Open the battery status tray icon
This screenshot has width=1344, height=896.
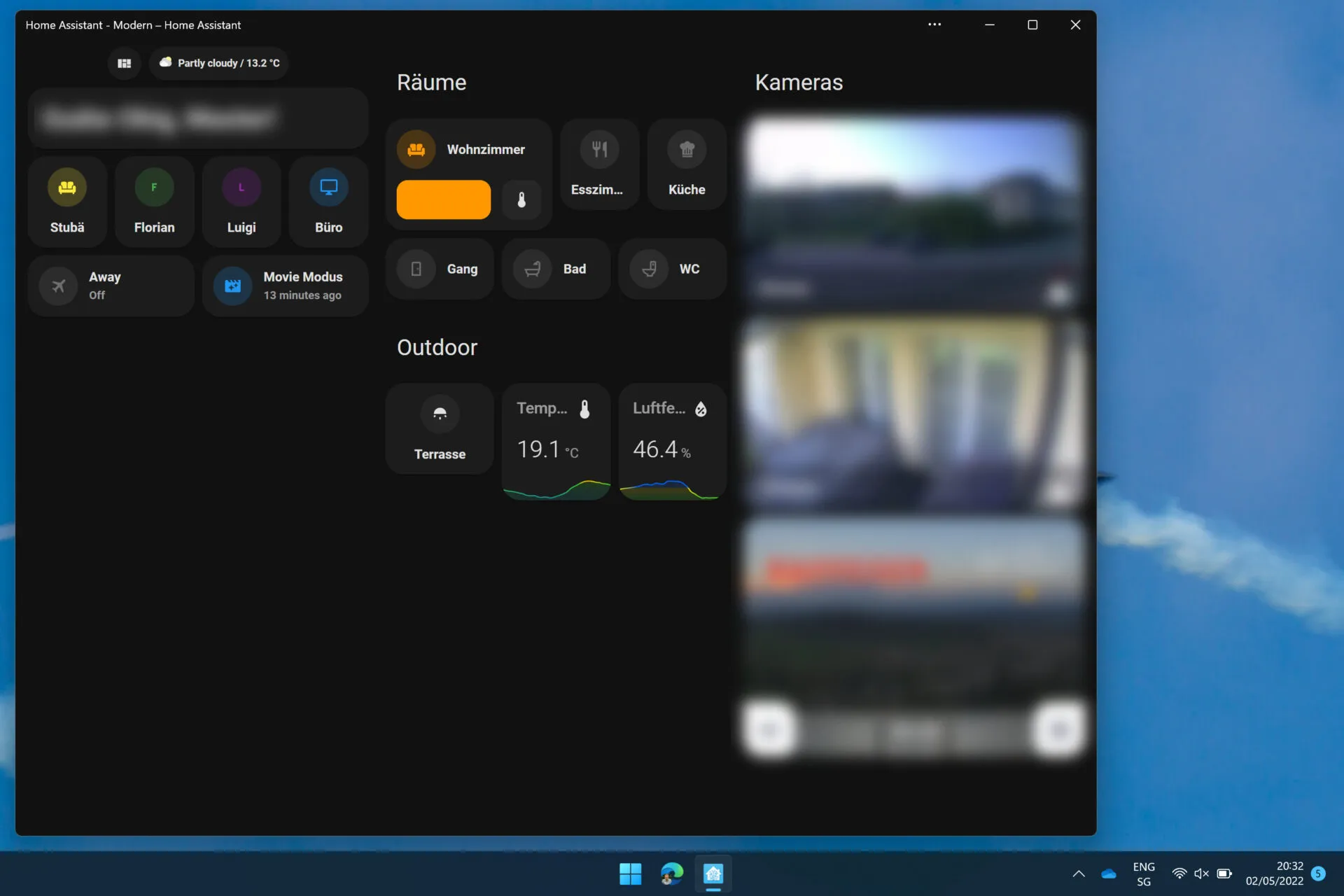[x=1224, y=874]
